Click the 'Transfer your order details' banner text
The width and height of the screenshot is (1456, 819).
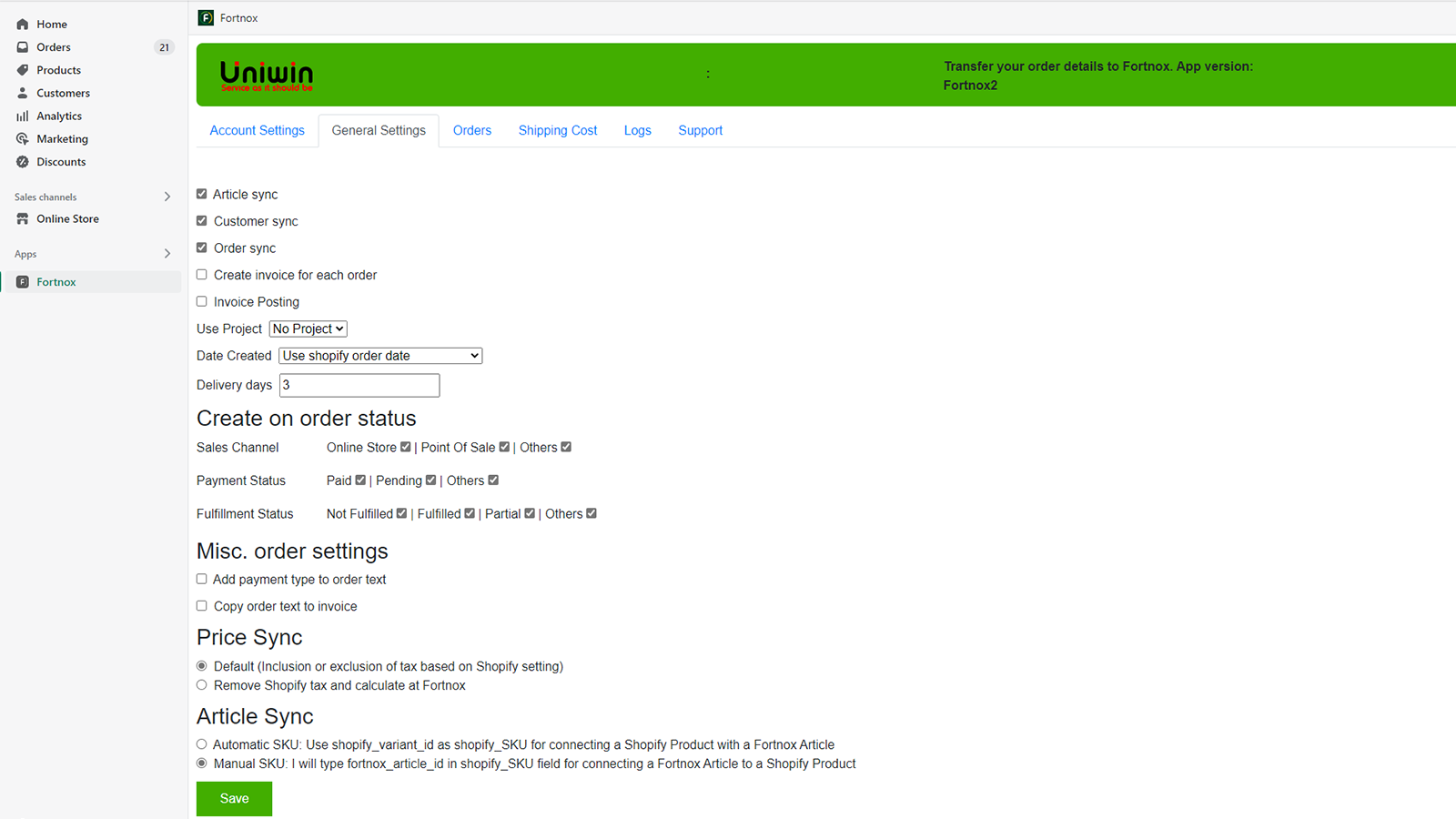tap(1098, 76)
